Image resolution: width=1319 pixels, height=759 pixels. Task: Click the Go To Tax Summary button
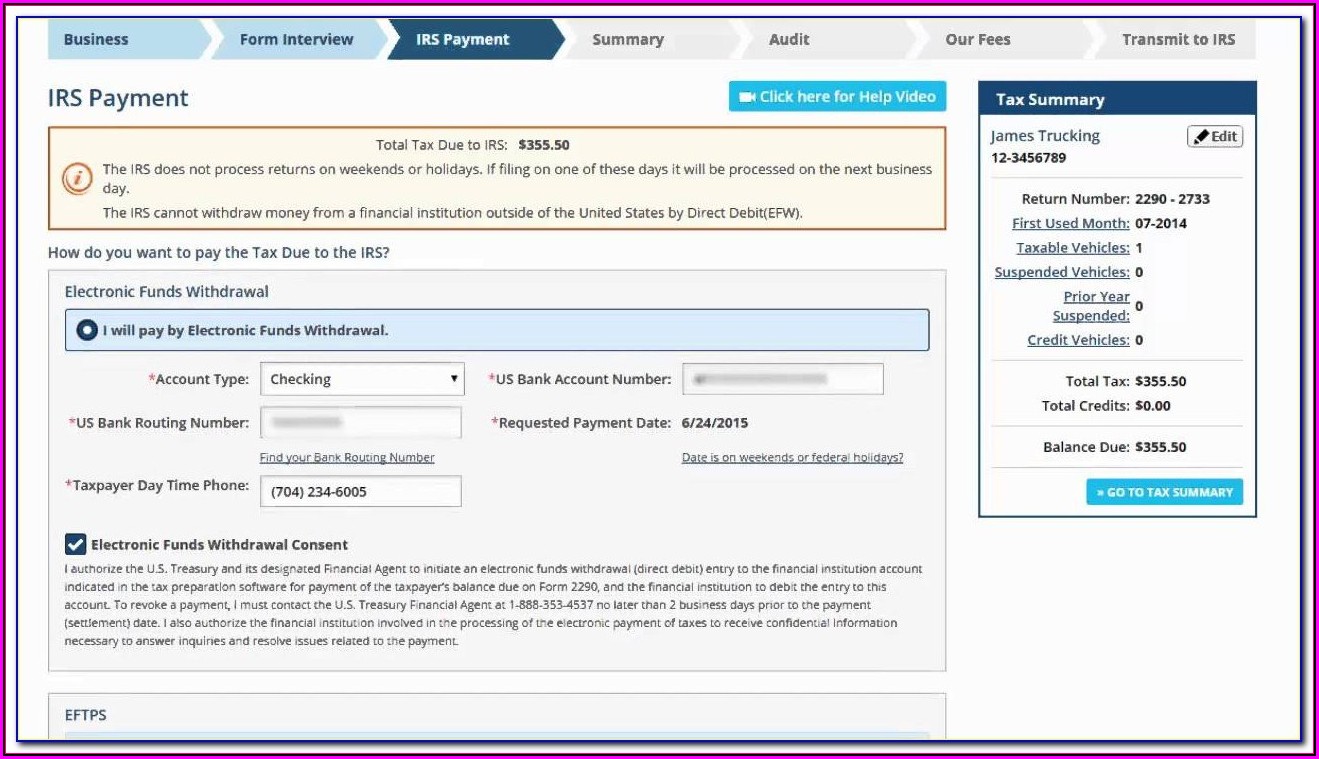(x=1164, y=492)
